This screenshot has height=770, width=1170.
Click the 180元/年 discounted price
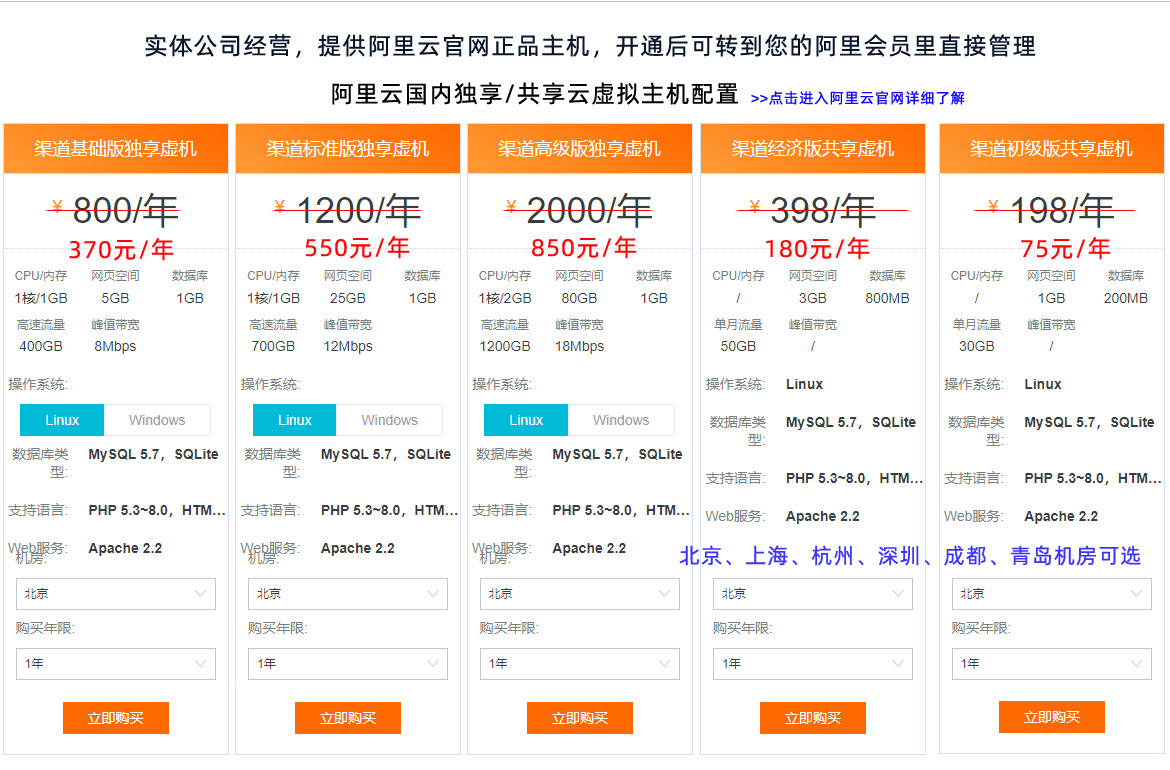(817, 248)
